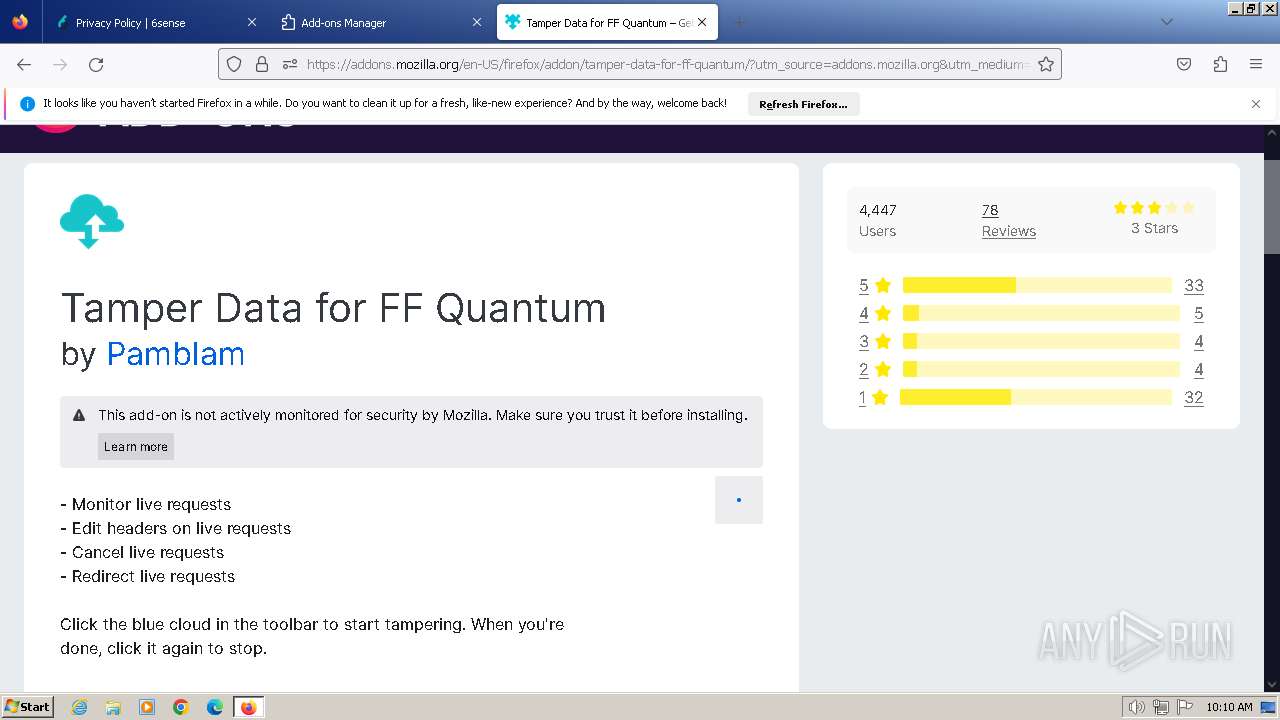Open a new tab with the plus button

[x=739, y=22]
